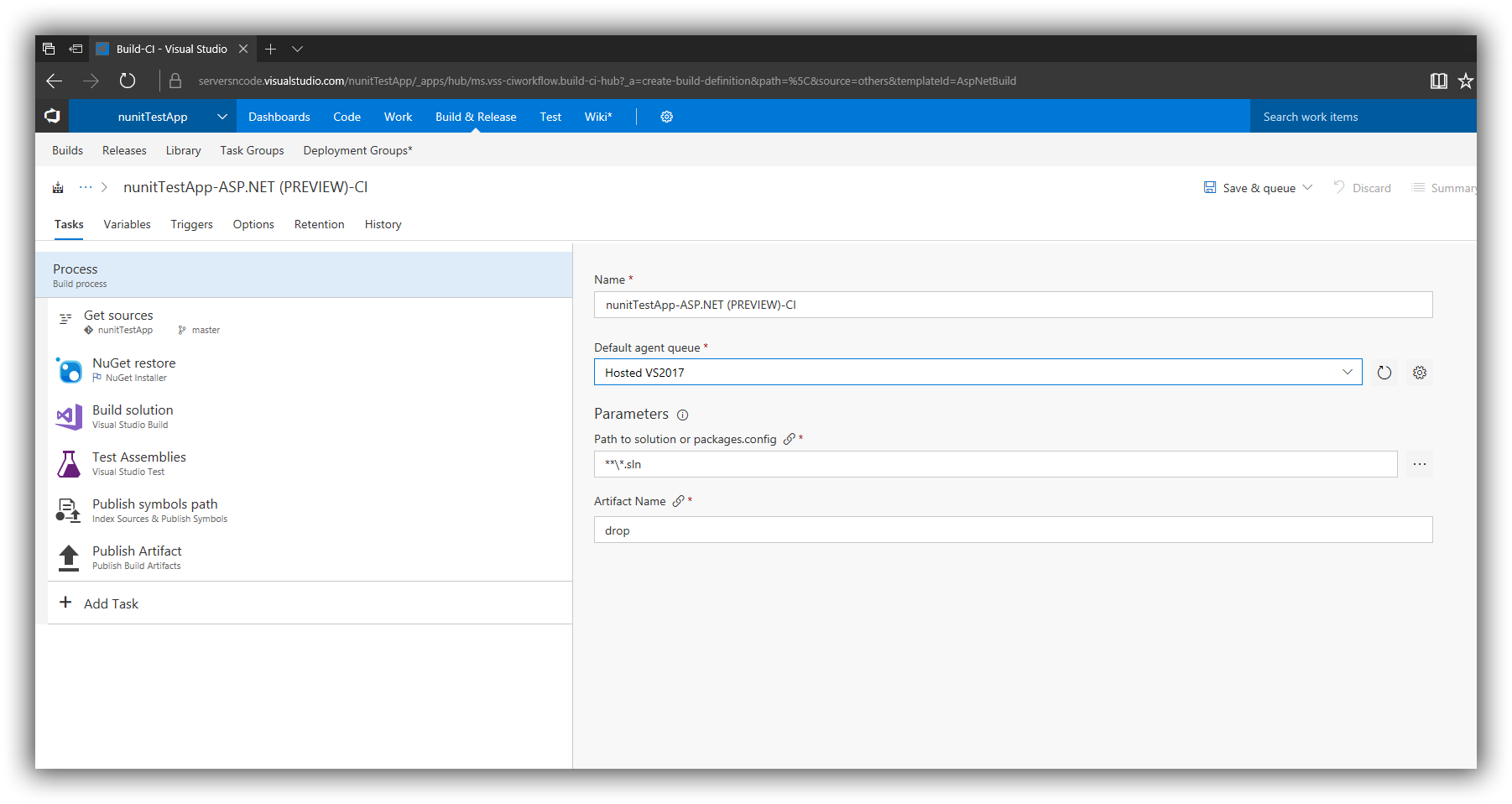
Task: Open the settings gear in the top navigation
Action: click(x=666, y=117)
